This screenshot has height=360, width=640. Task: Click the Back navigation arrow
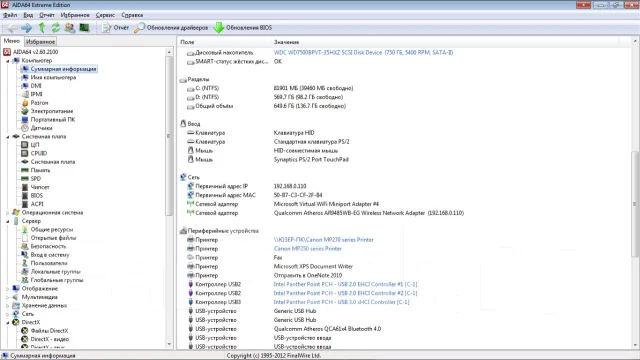12,28
